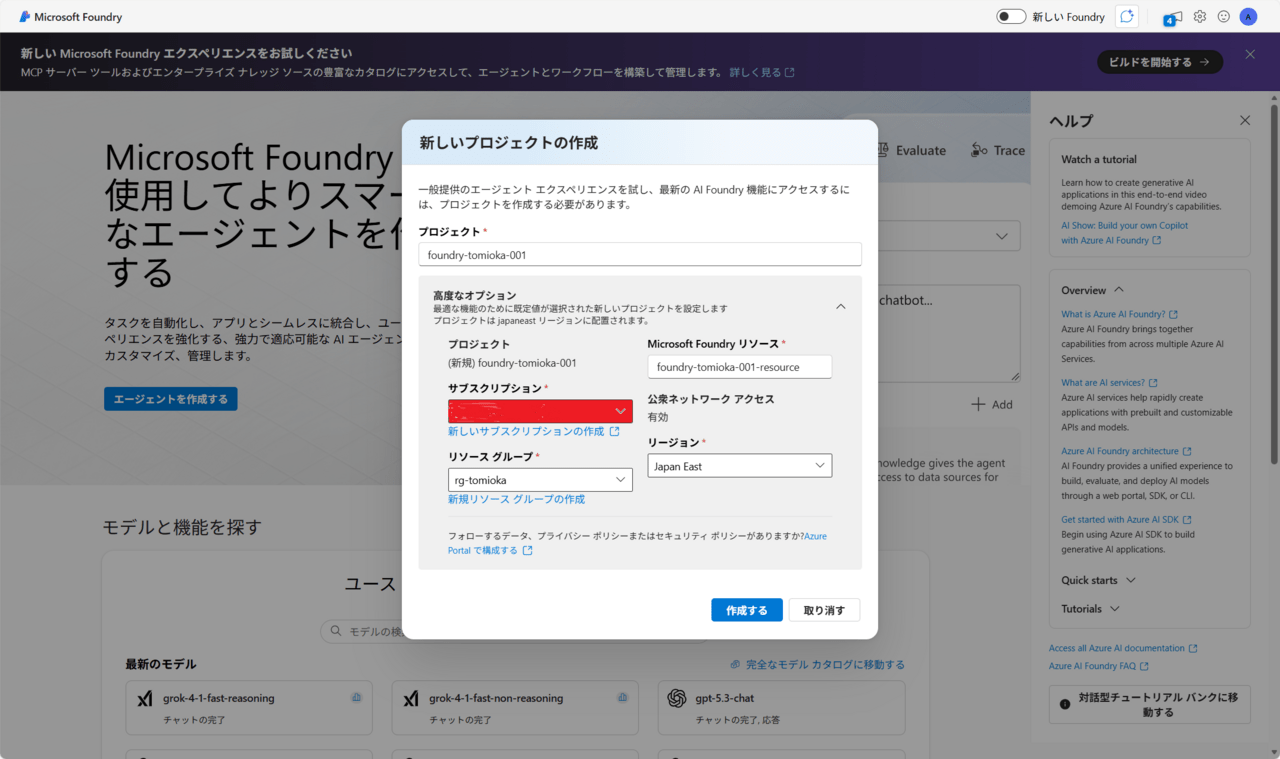Screen dimensions: 1280x759
Task: Click the Microsoft Foundry logo
Action: coord(70,17)
